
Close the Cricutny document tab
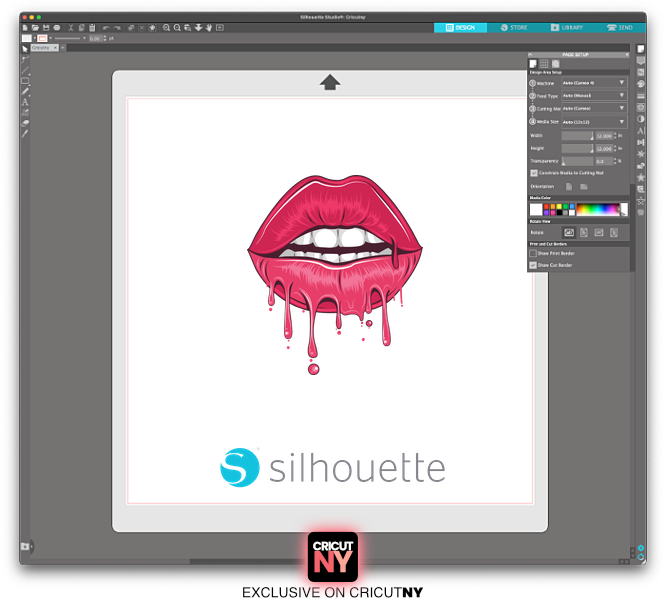[x=55, y=48]
